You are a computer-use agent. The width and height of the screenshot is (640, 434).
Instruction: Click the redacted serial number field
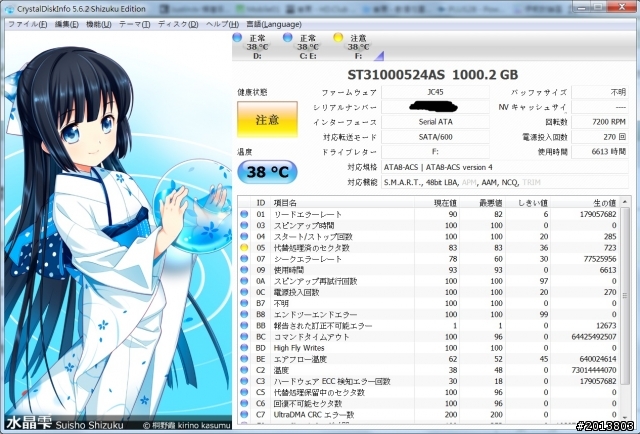pyautogui.click(x=436, y=107)
